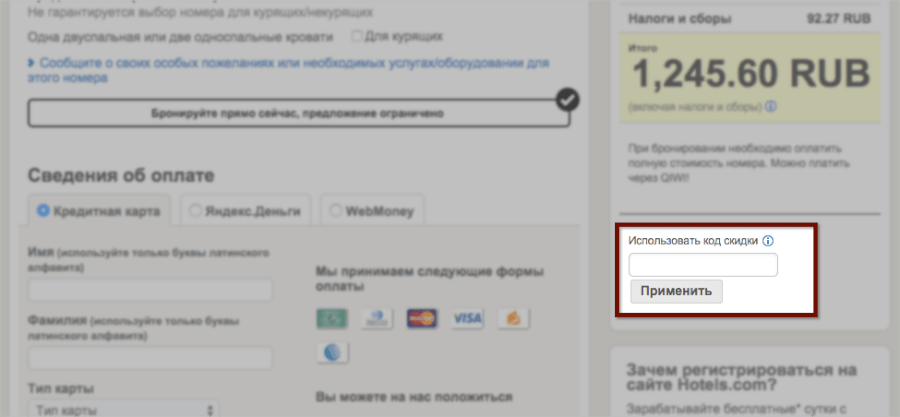Open the 'Тип карты' dropdown
This screenshot has width=900, height=417.
click(x=124, y=410)
